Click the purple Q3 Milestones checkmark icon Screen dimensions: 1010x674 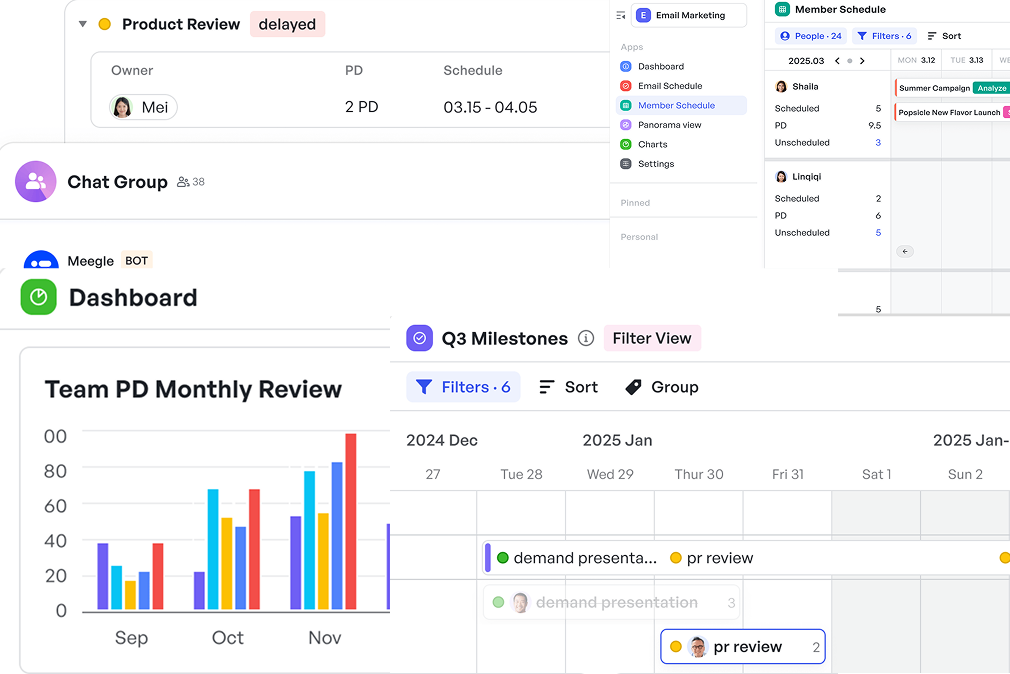[x=419, y=338]
